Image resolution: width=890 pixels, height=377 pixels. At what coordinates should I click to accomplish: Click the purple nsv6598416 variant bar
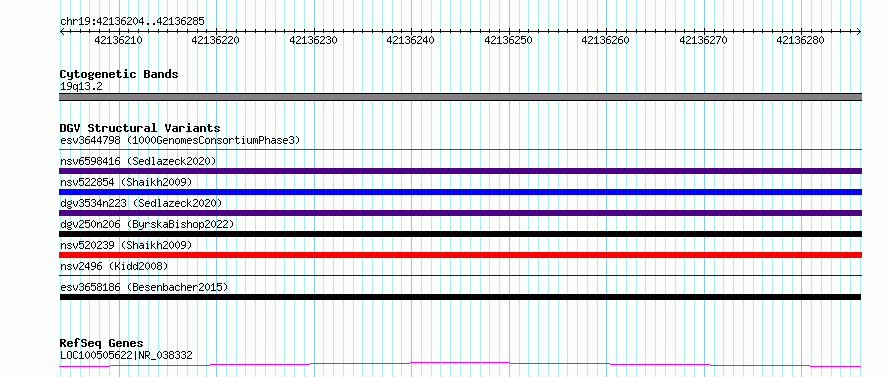pyautogui.click(x=460, y=171)
